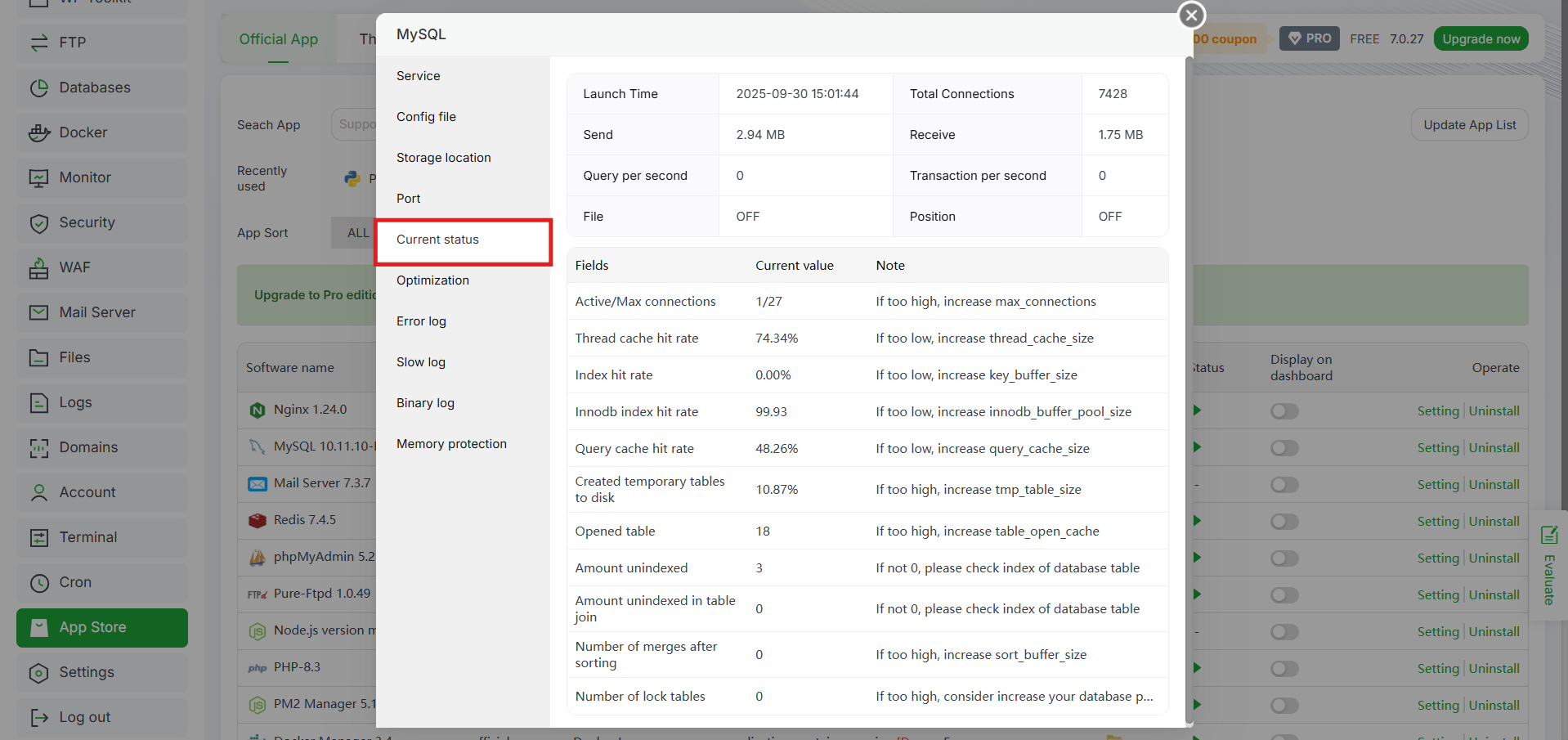Click the Log out icon

tap(38, 717)
